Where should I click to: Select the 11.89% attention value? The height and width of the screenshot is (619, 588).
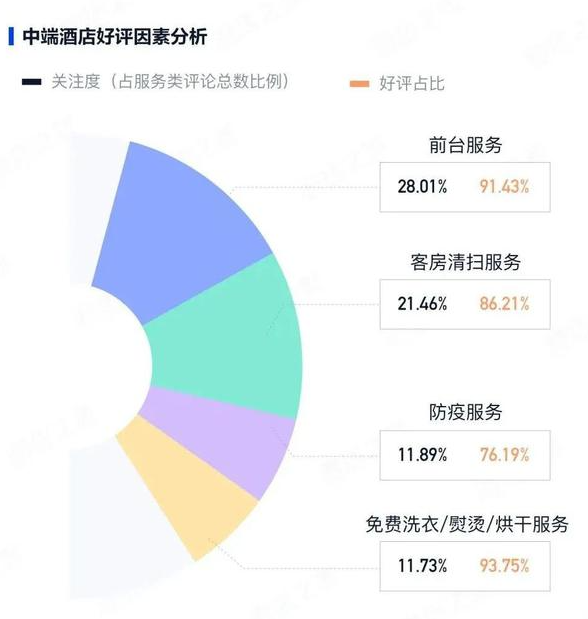pos(422,455)
